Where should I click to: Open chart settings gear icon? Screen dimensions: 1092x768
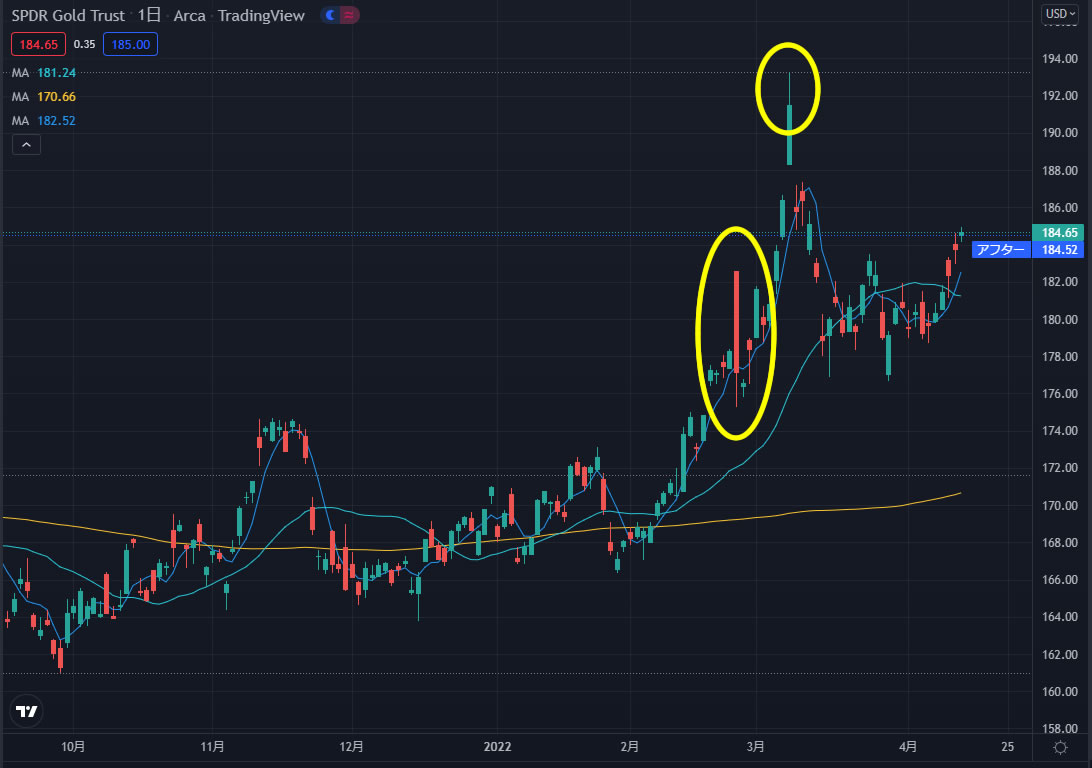1059,747
